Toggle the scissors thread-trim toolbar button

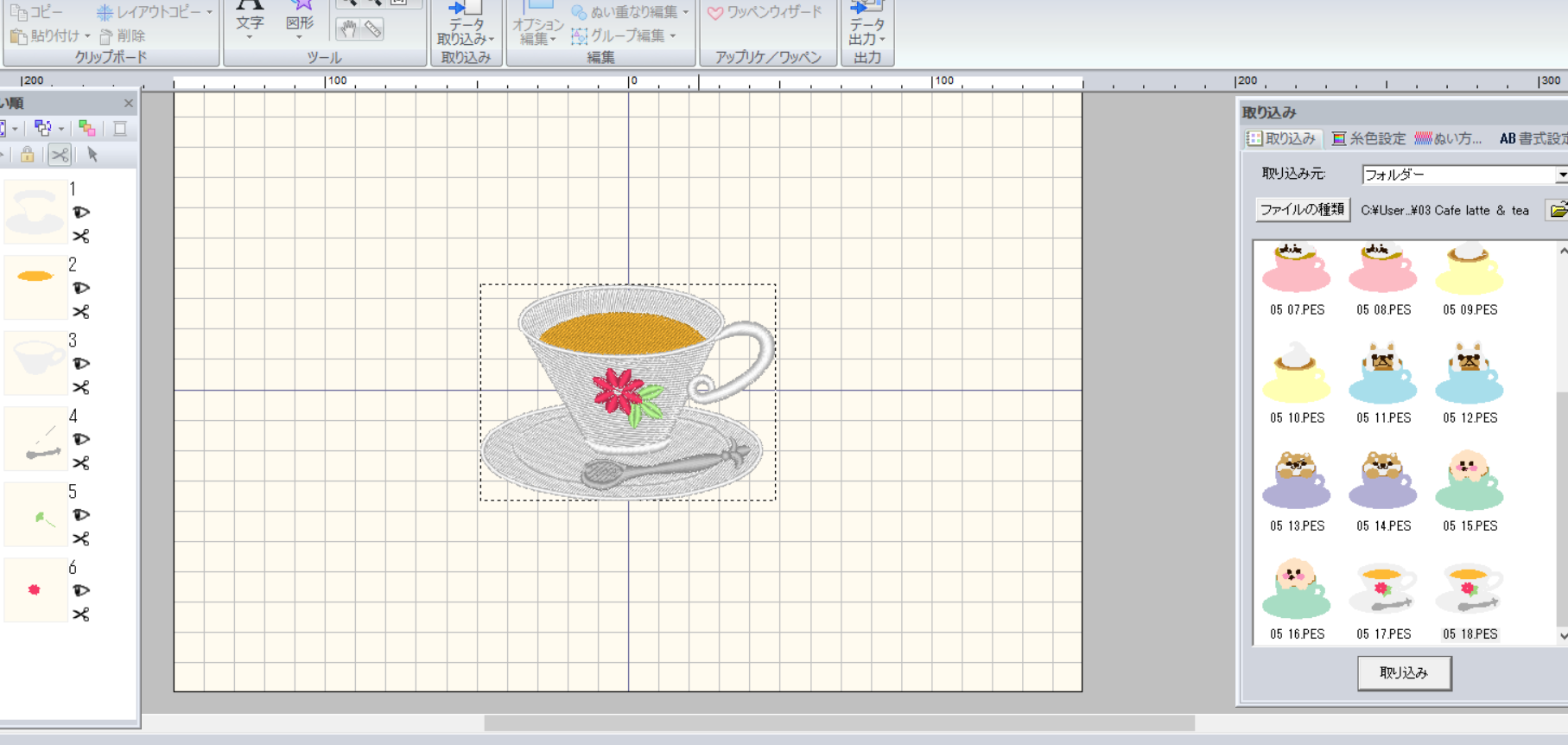(59, 155)
